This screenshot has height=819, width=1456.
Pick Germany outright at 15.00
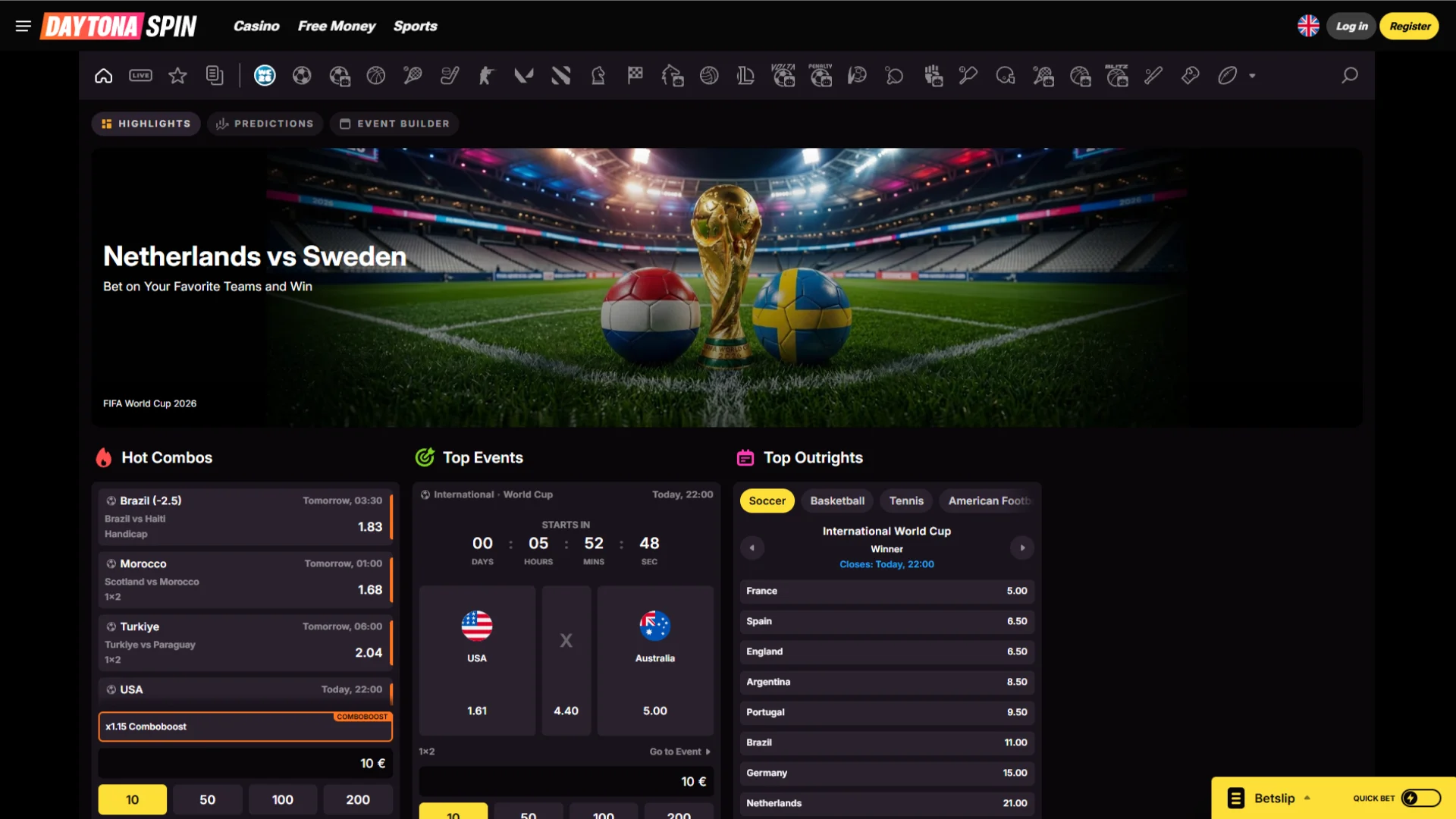coord(886,773)
